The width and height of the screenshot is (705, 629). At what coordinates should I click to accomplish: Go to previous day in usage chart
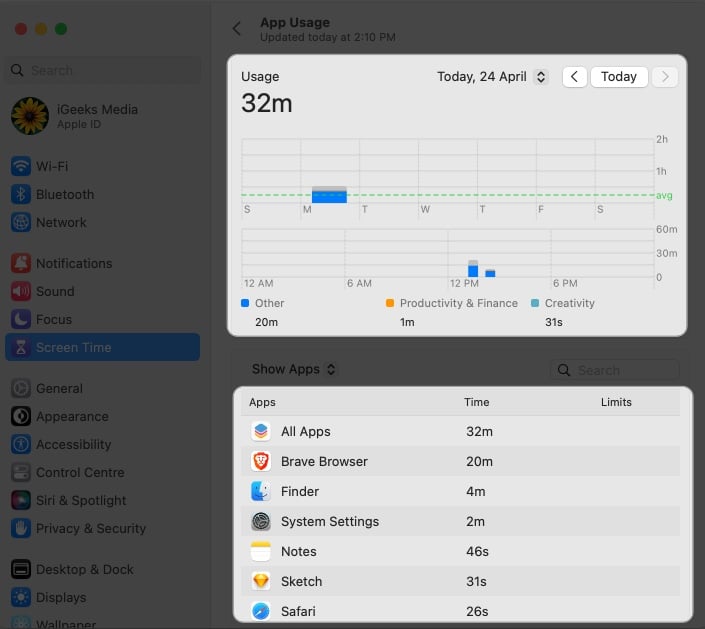tap(574, 77)
